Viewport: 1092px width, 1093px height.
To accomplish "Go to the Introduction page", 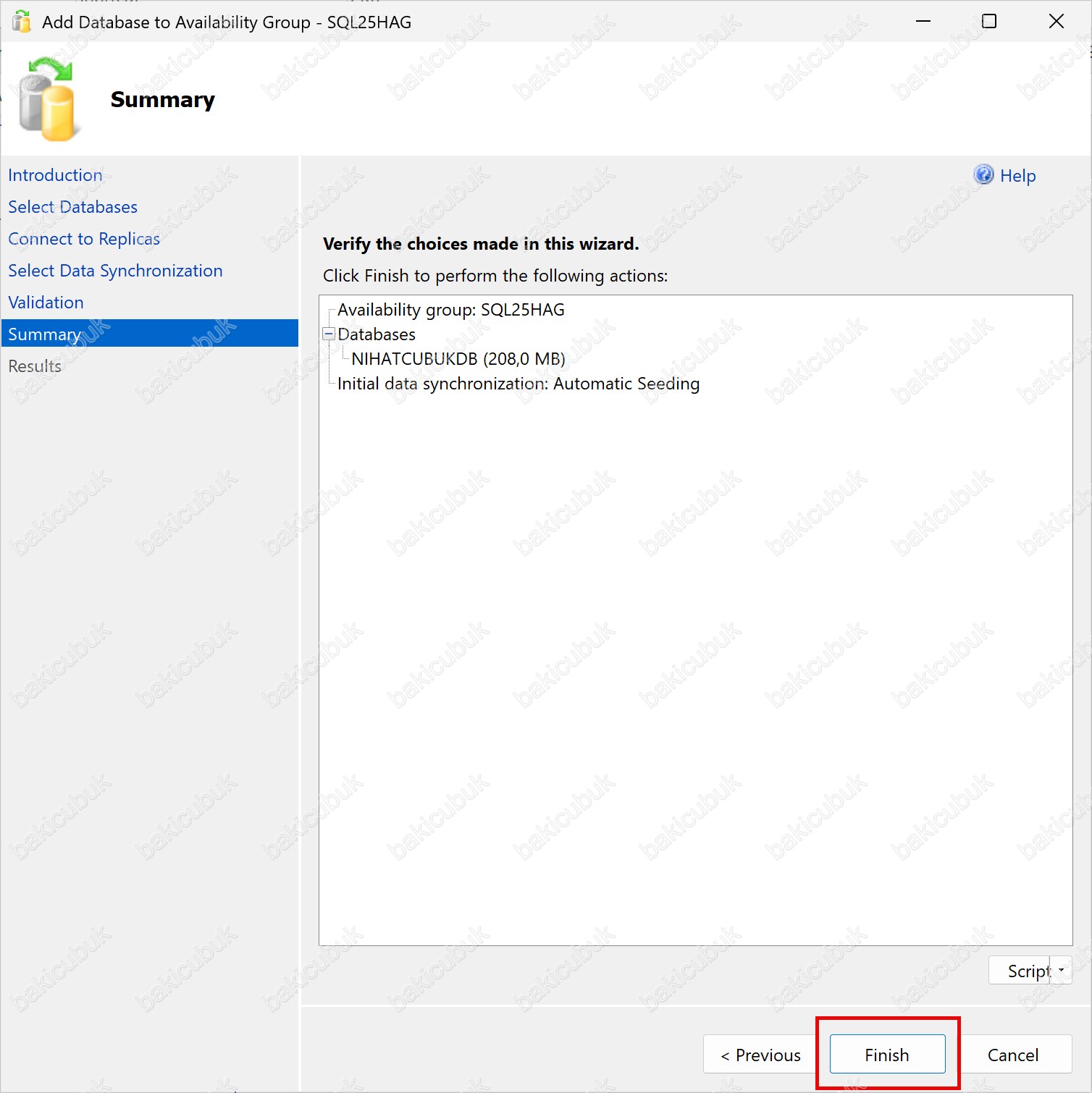I will point(55,175).
